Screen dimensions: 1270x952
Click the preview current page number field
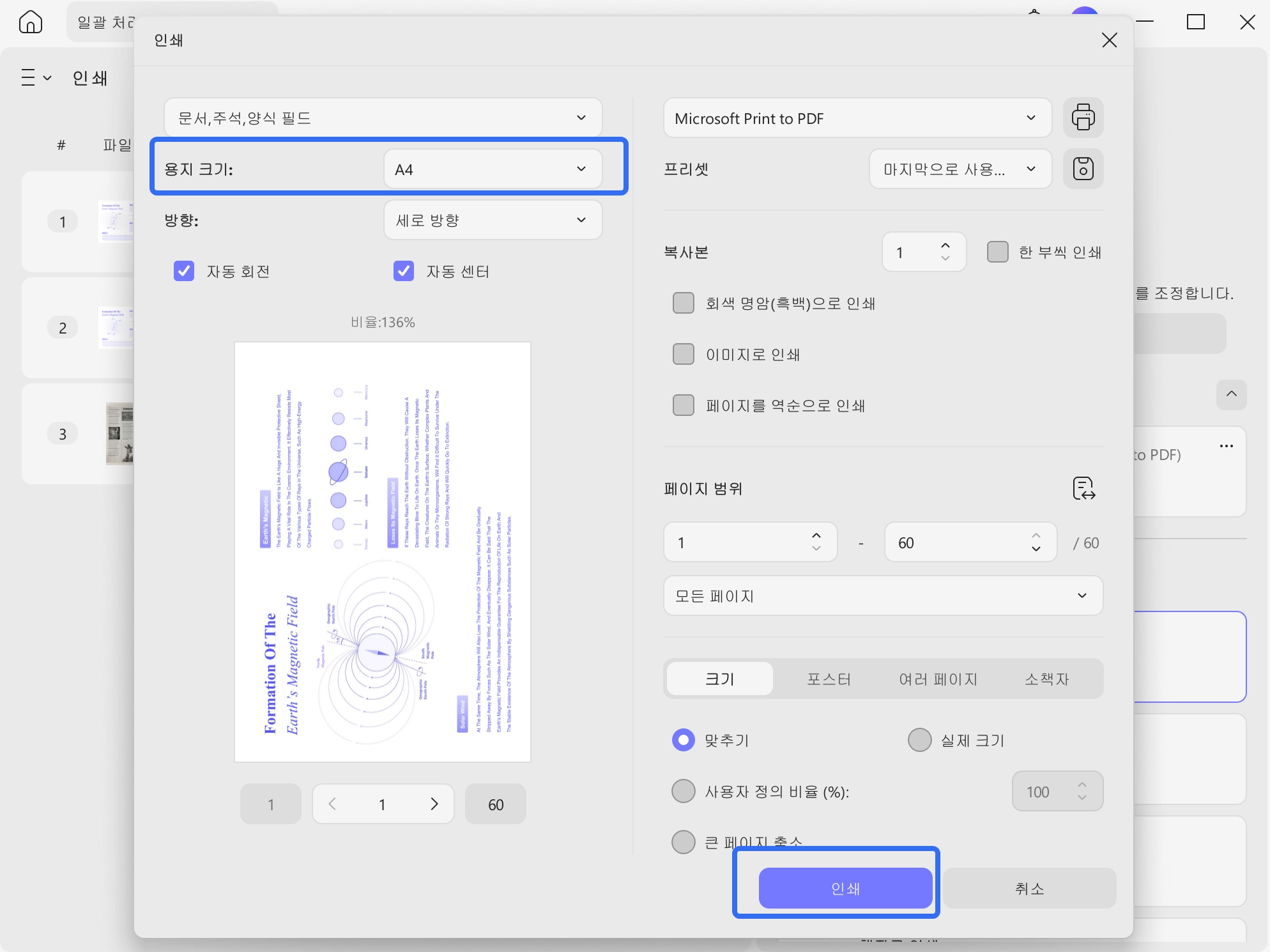coord(382,804)
